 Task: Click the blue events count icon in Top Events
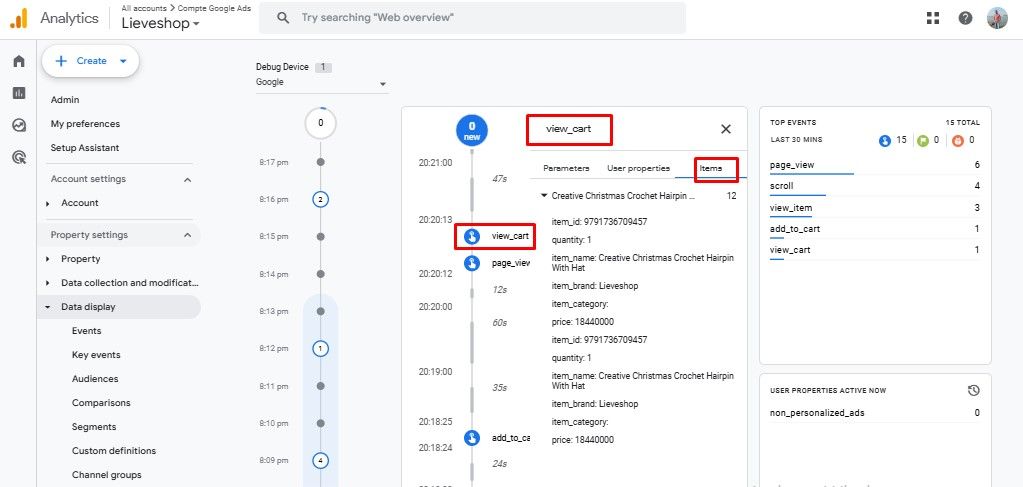pyautogui.click(x=885, y=140)
